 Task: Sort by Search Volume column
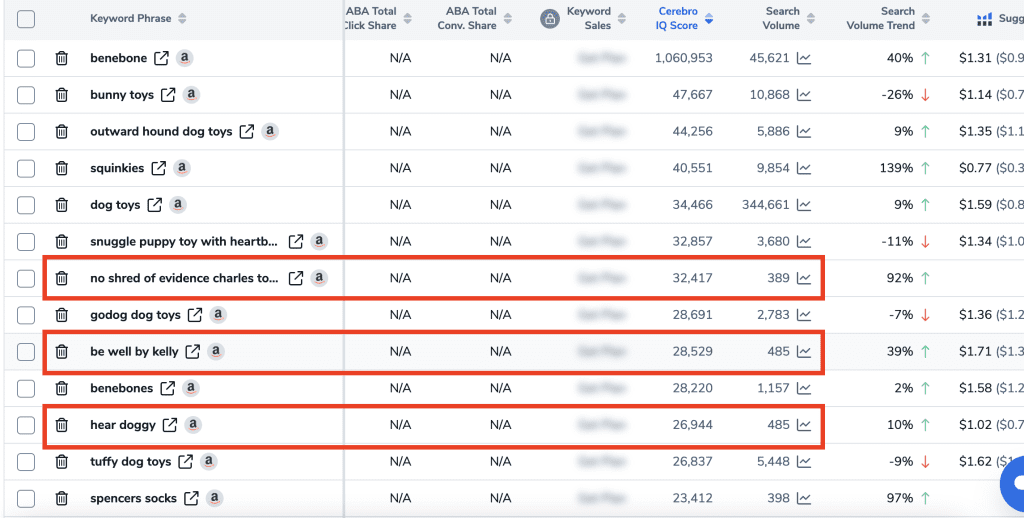[x=810, y=18]
